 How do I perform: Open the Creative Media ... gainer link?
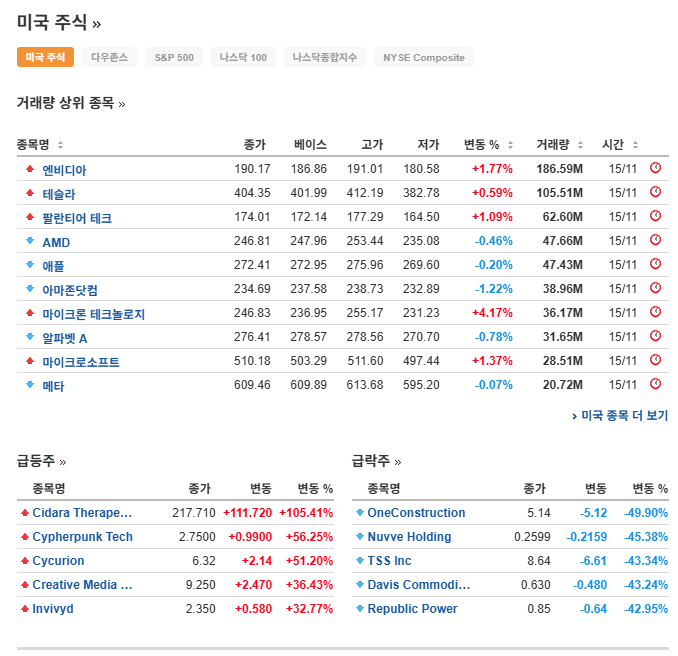coord(83,585)
